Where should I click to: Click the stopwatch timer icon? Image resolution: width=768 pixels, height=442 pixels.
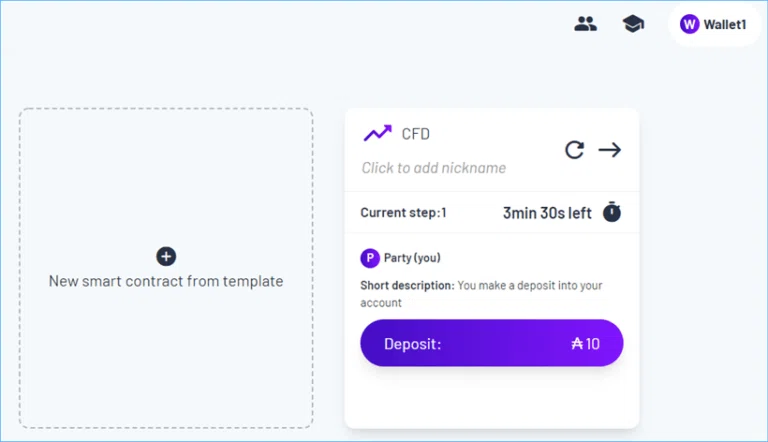[611, 212]
